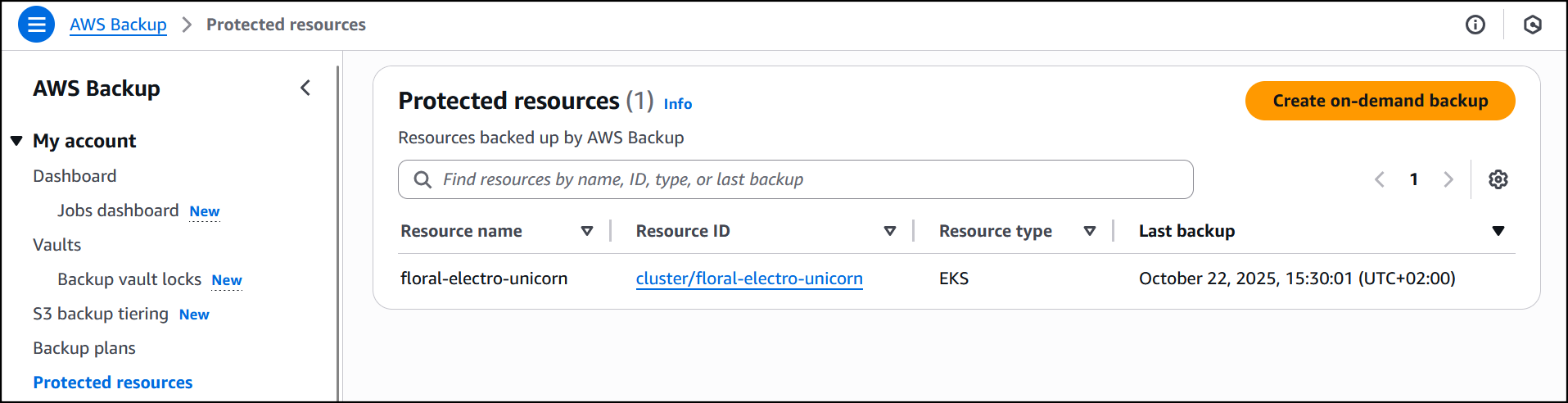Sort by Resource name column arrow
Image resolution: width=1568 pixels, height=403 pixels.
click(586, 231)
